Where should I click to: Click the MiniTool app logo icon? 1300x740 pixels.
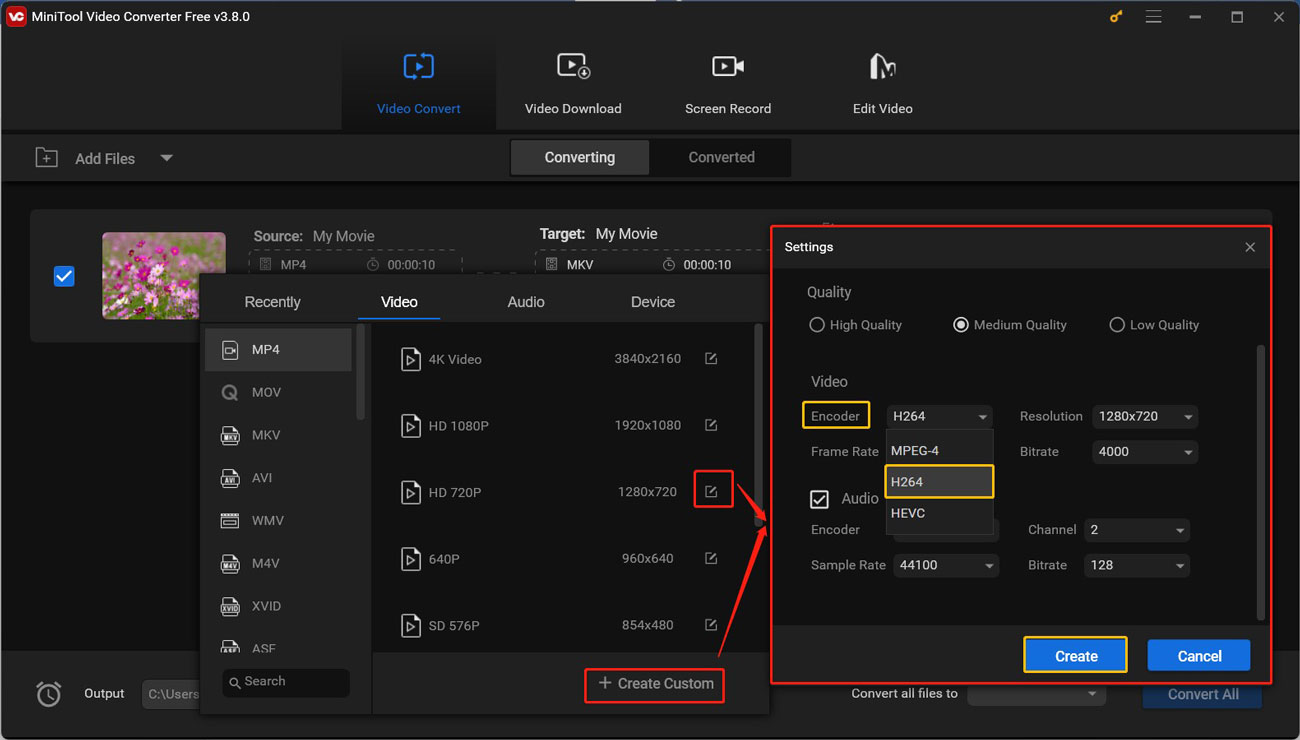pyautogui.click(x=16, y=17)
